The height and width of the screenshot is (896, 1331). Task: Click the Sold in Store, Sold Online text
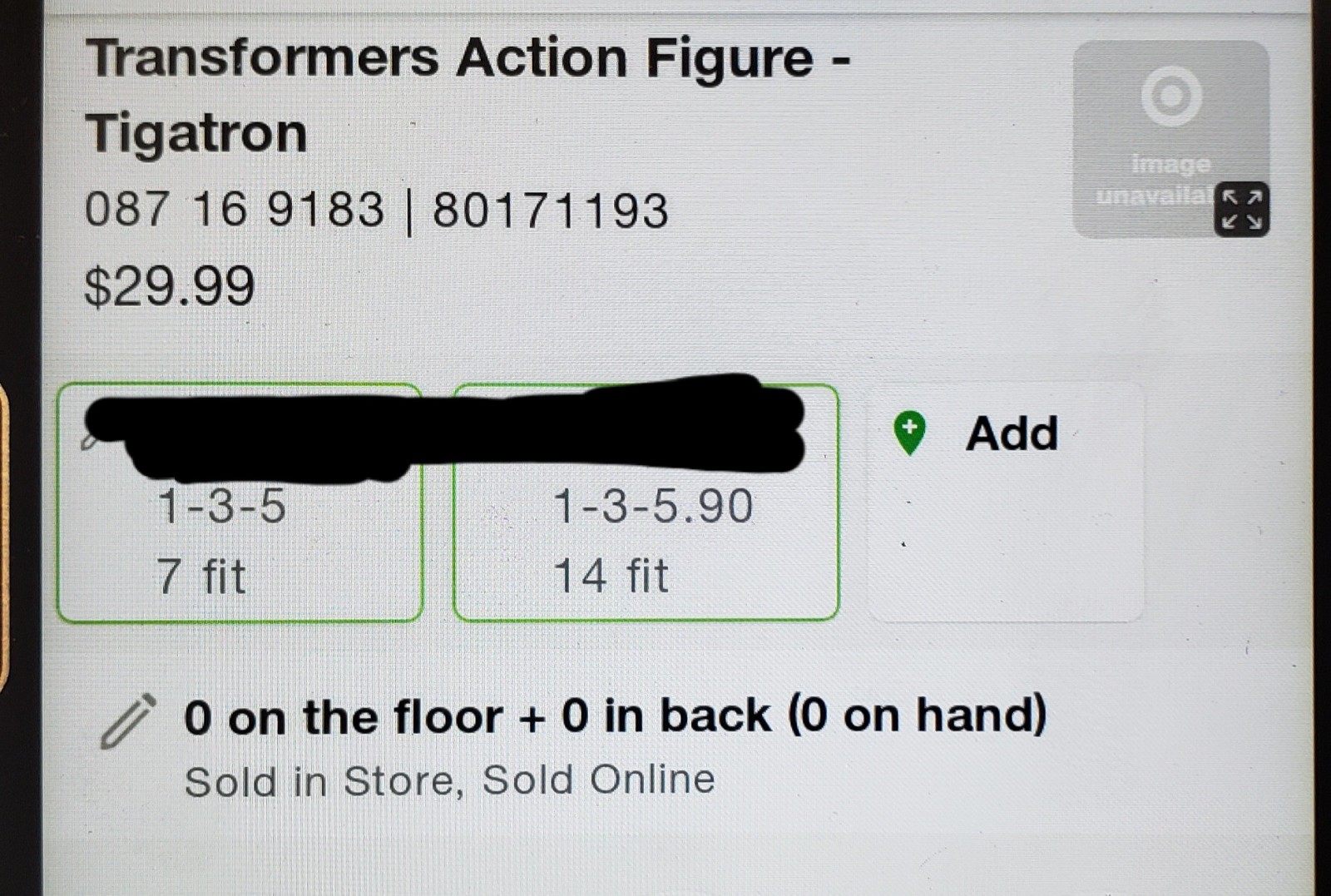click(x=449, y=780)
